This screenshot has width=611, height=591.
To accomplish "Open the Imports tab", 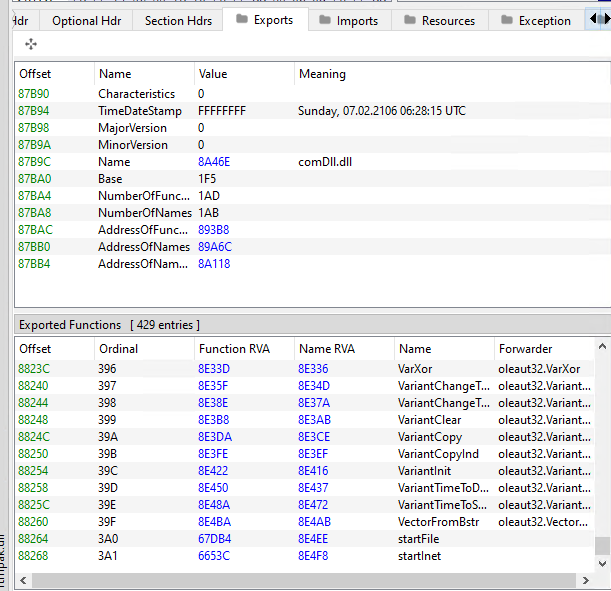I will coord(350,21).
